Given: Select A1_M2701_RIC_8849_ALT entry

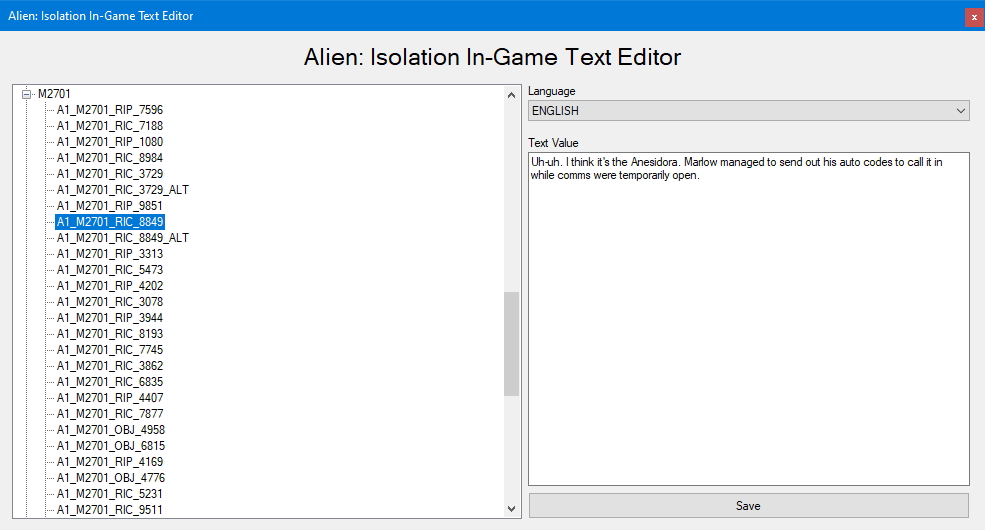Looking at the screenshot, I should (x=123, y=238).
